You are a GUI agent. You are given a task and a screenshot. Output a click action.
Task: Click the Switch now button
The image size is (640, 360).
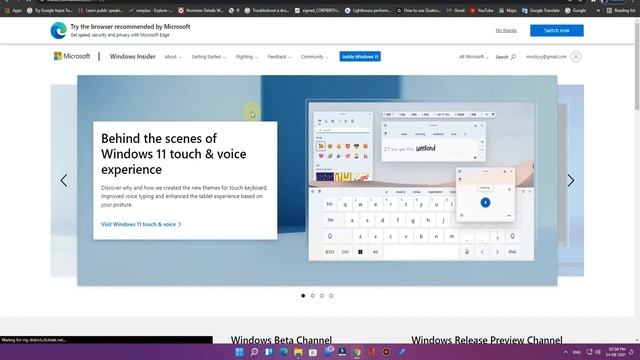(557, 31)
